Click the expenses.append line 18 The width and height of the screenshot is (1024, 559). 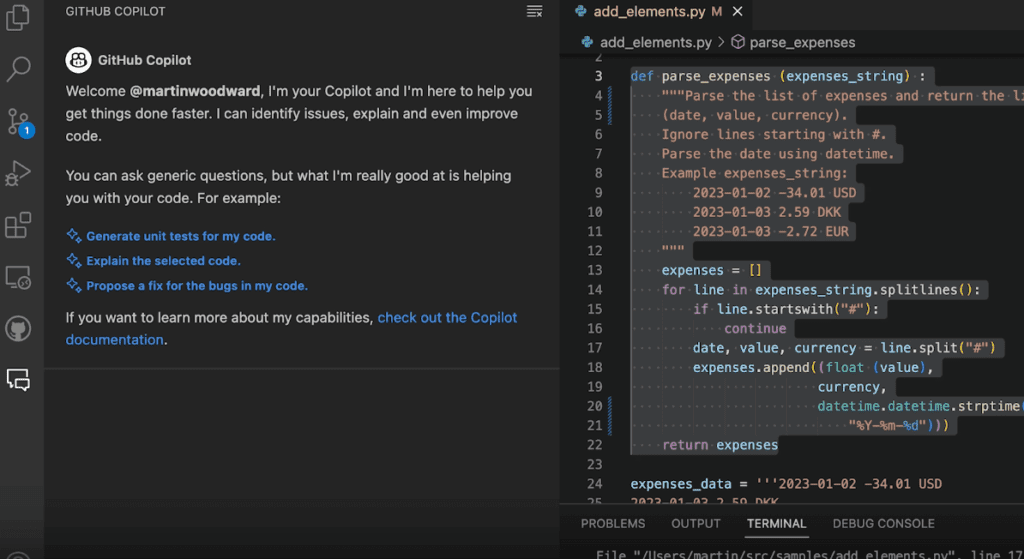coord(813,367)
